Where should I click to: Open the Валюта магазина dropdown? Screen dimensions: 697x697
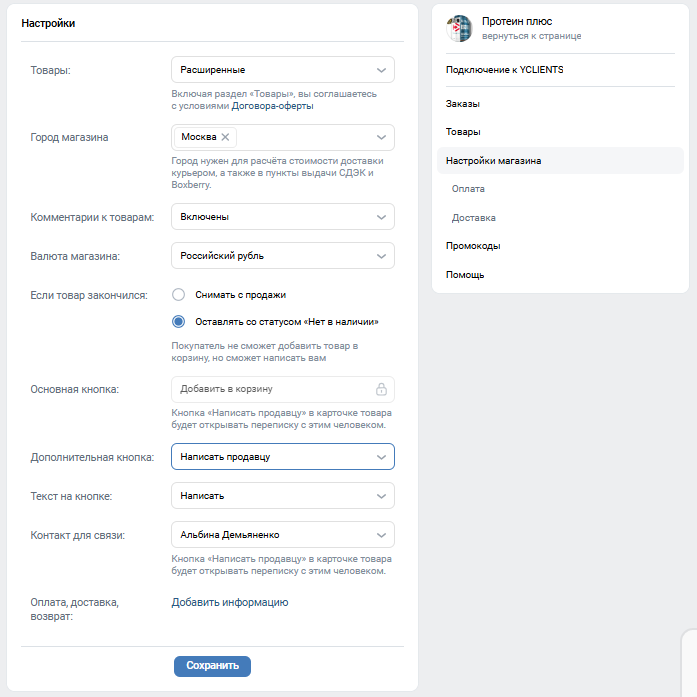point(282,256)
